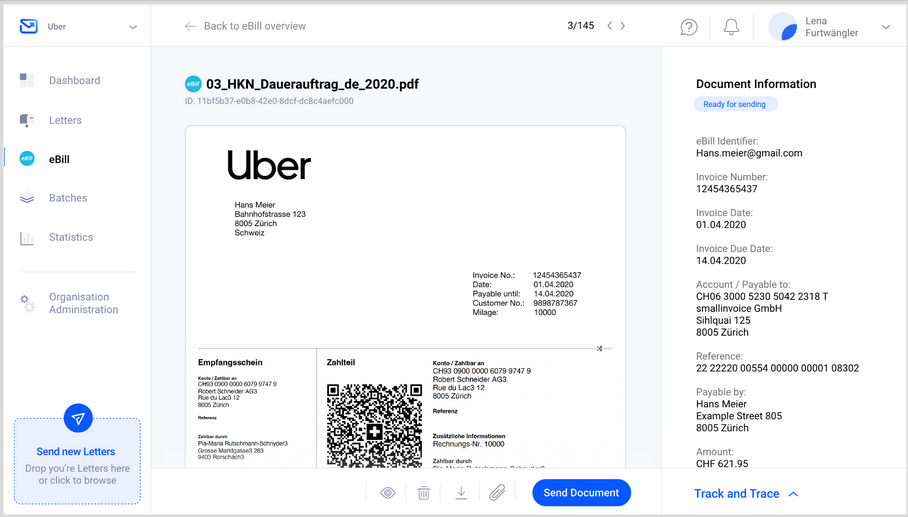
Task: Click the Ready for sending status badge
Action: tap(735, 104)
